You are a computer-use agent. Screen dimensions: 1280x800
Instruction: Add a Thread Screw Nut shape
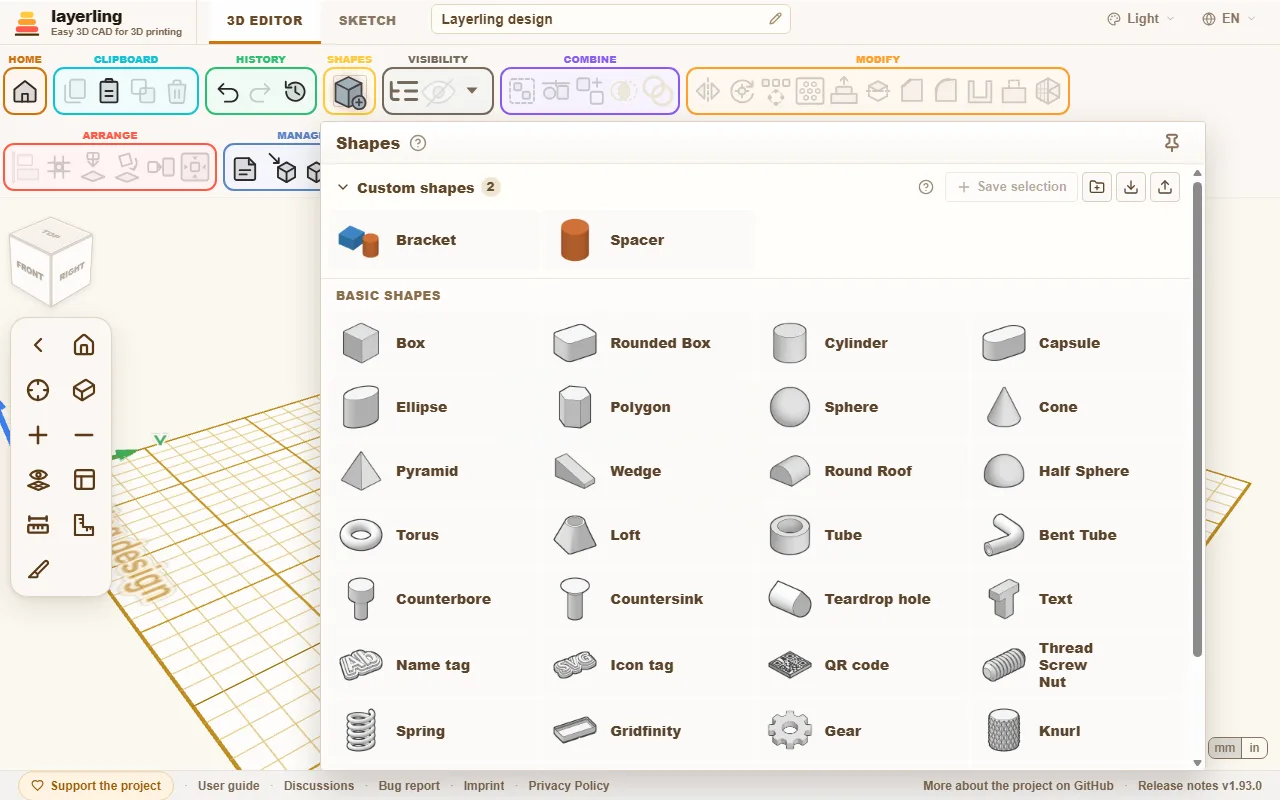[1076, 665]
